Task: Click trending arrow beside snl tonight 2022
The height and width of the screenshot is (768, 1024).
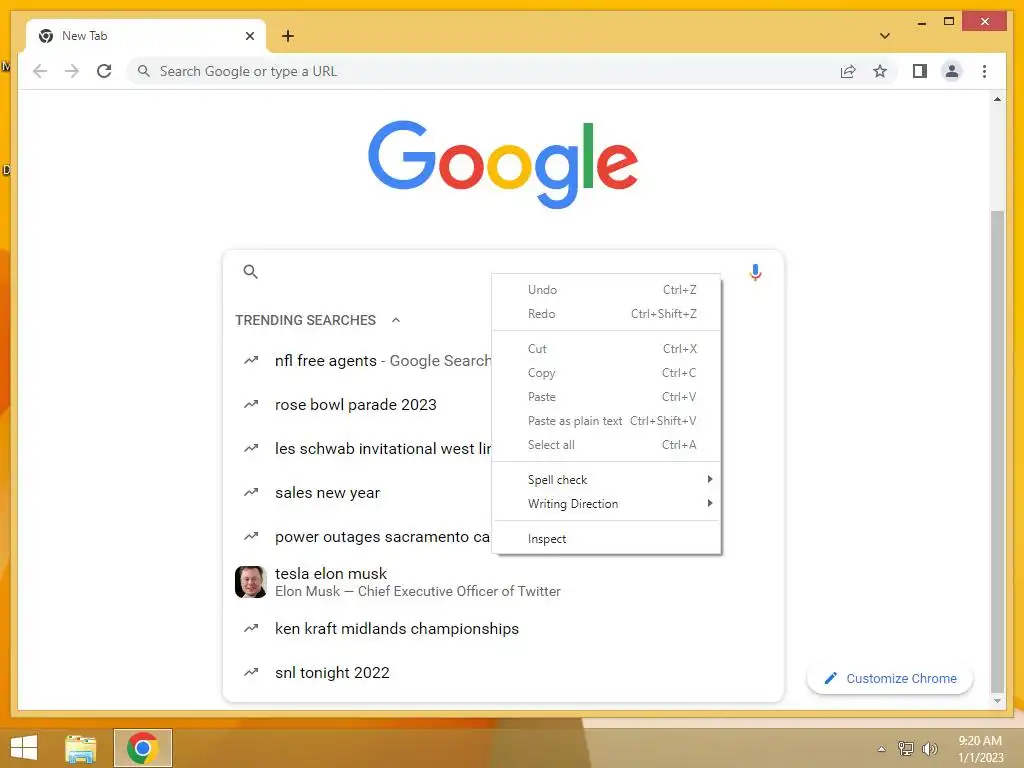Action: tap(251, 672)
